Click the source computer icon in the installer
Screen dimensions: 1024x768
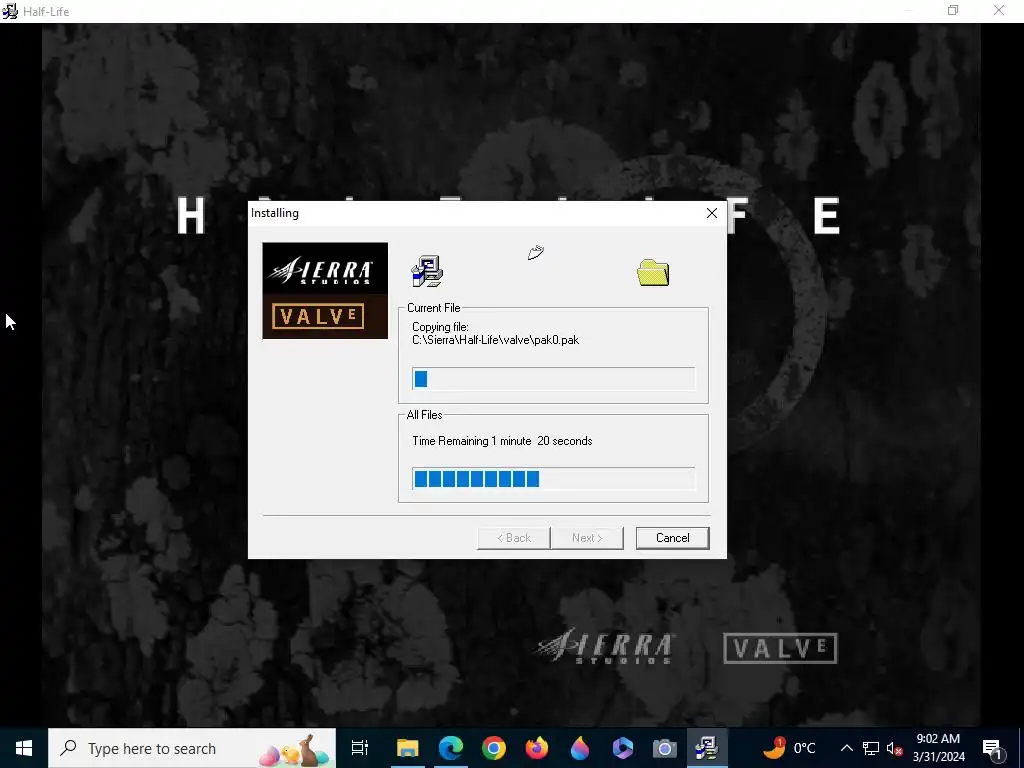pyautogui.click(x=427, y=271)
